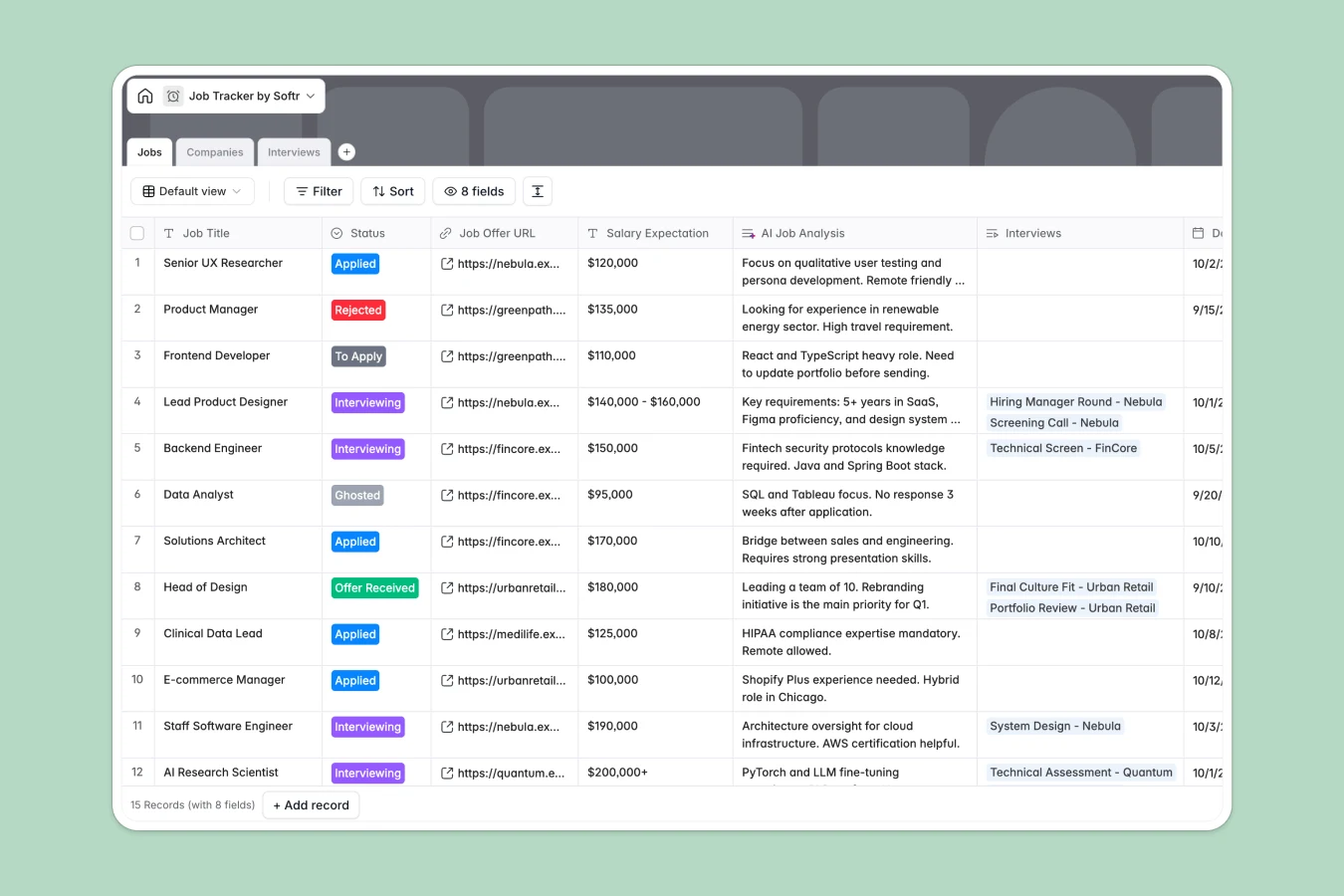Select the row height adjustment icon in the toolbar
This screenshot has height=896, width=1344.
pyautogui.click(x=538, y=191)
